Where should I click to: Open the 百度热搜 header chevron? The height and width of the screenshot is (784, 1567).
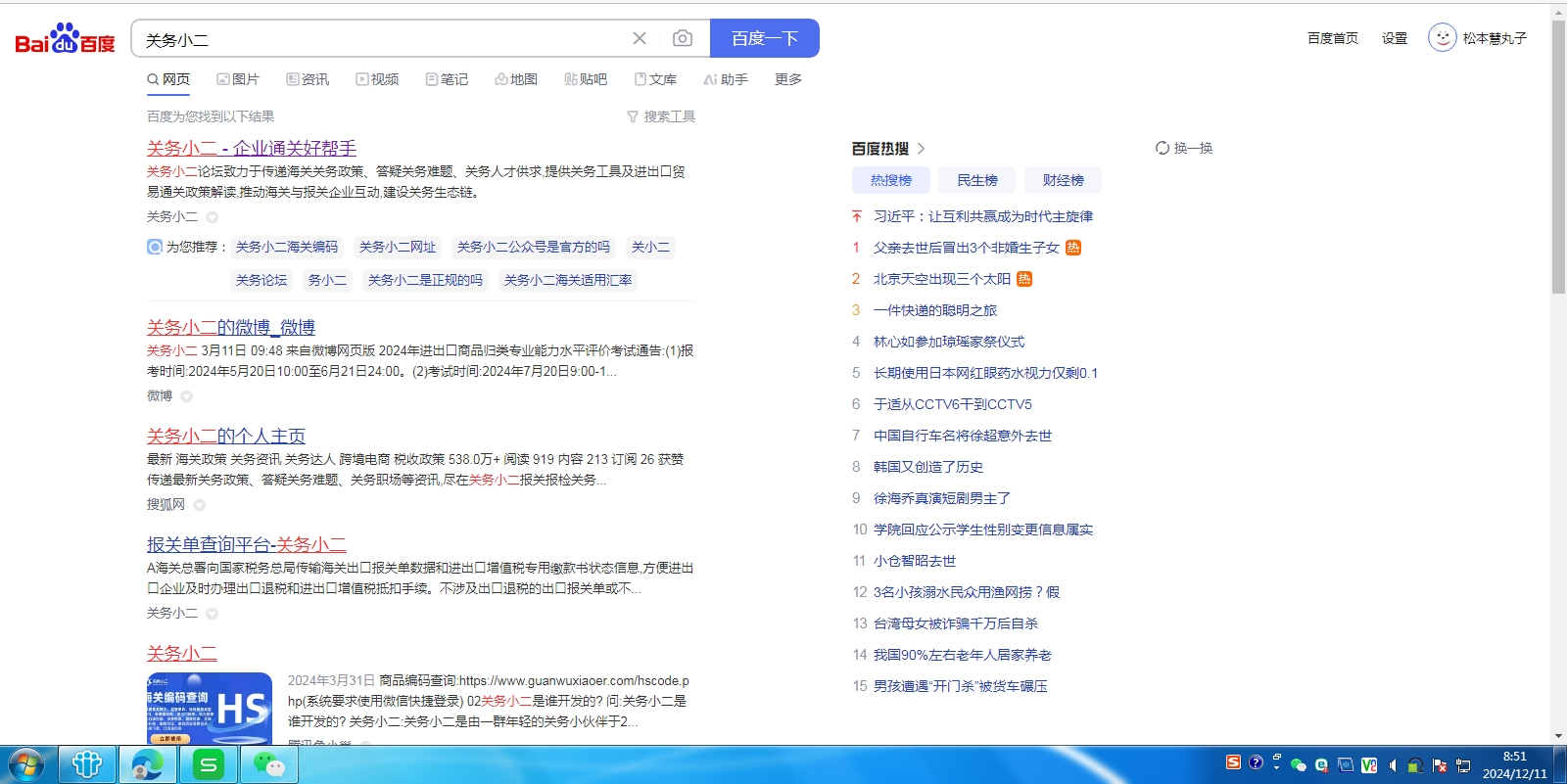pos(921,149)
